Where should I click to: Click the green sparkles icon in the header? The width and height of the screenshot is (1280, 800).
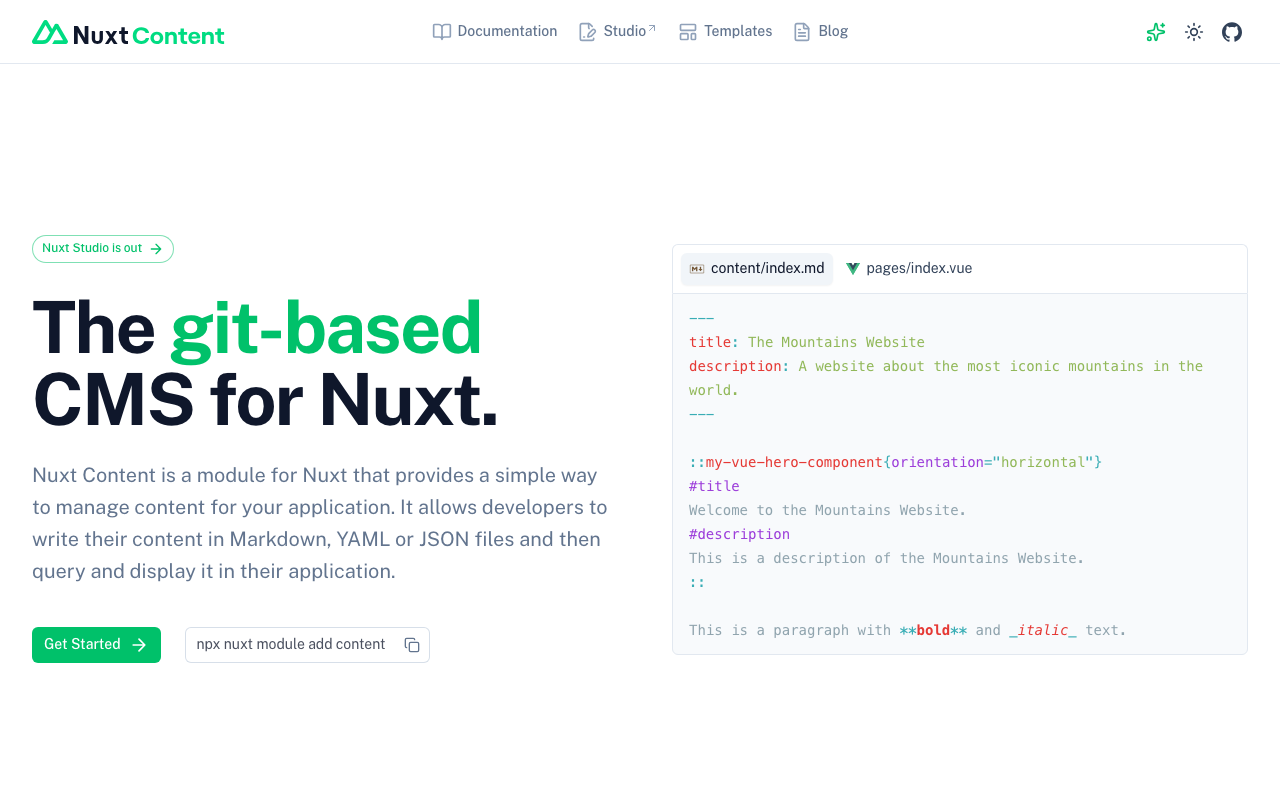click(1155, 31)
